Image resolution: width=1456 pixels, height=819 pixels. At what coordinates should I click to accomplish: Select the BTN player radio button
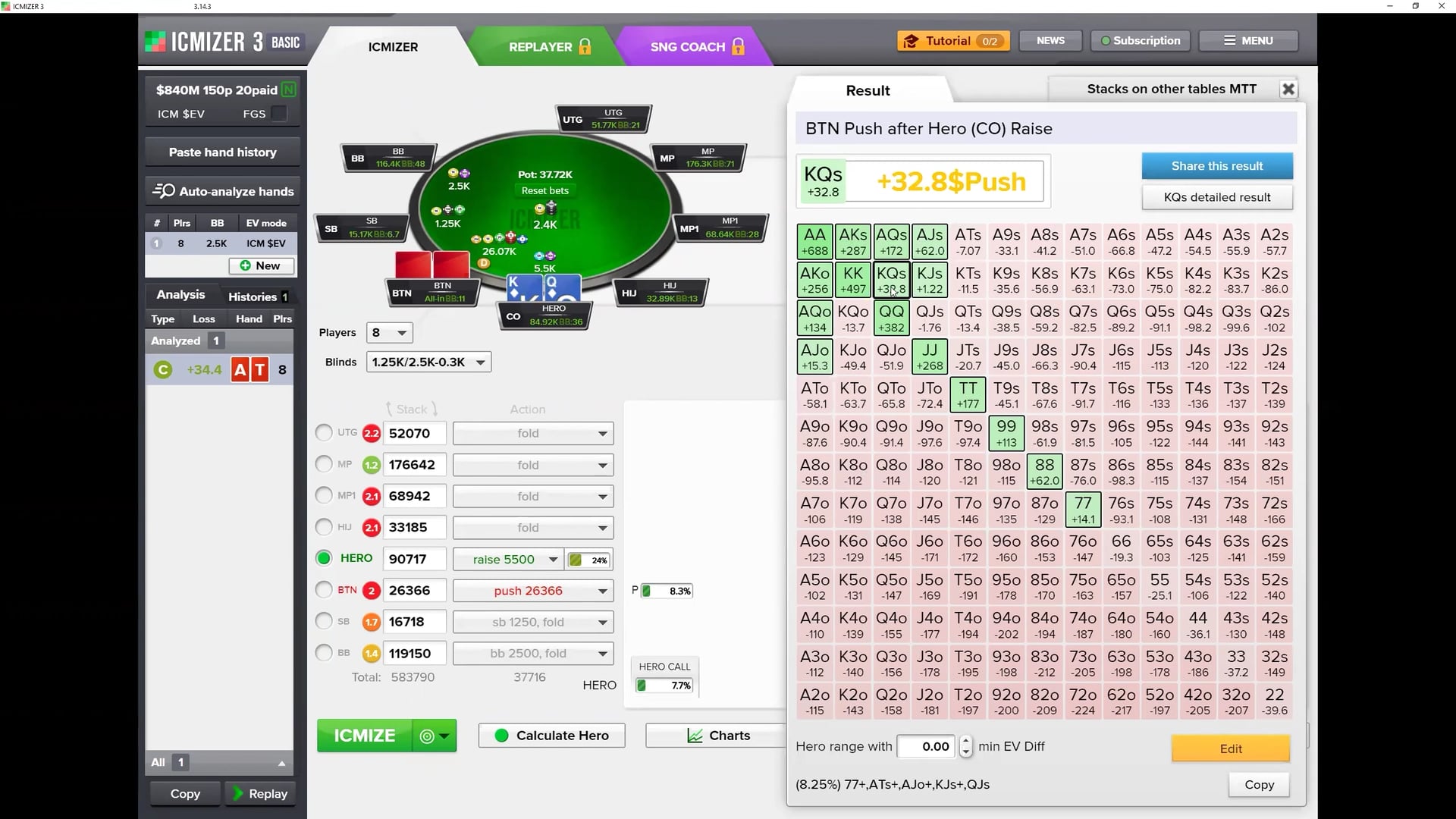click(323, 590)
